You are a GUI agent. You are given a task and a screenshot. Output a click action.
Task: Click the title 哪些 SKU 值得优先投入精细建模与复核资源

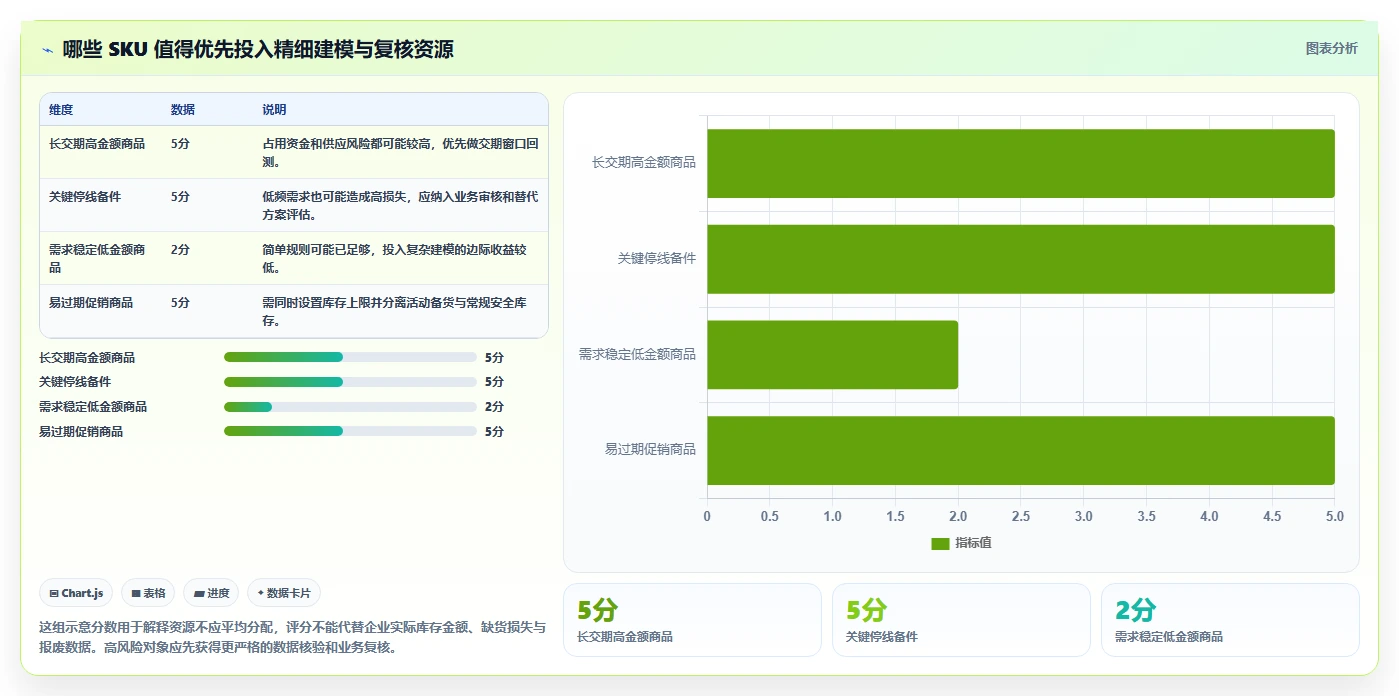[x=258, y=49]
